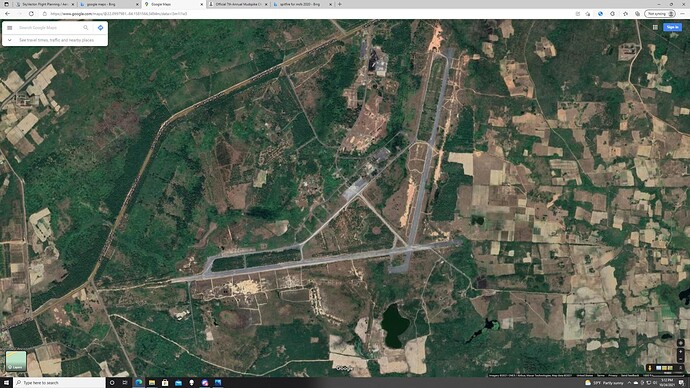Screen dimensions: 690x388
Task: Click the Search Google Maps field
Action: click(48, 28)
